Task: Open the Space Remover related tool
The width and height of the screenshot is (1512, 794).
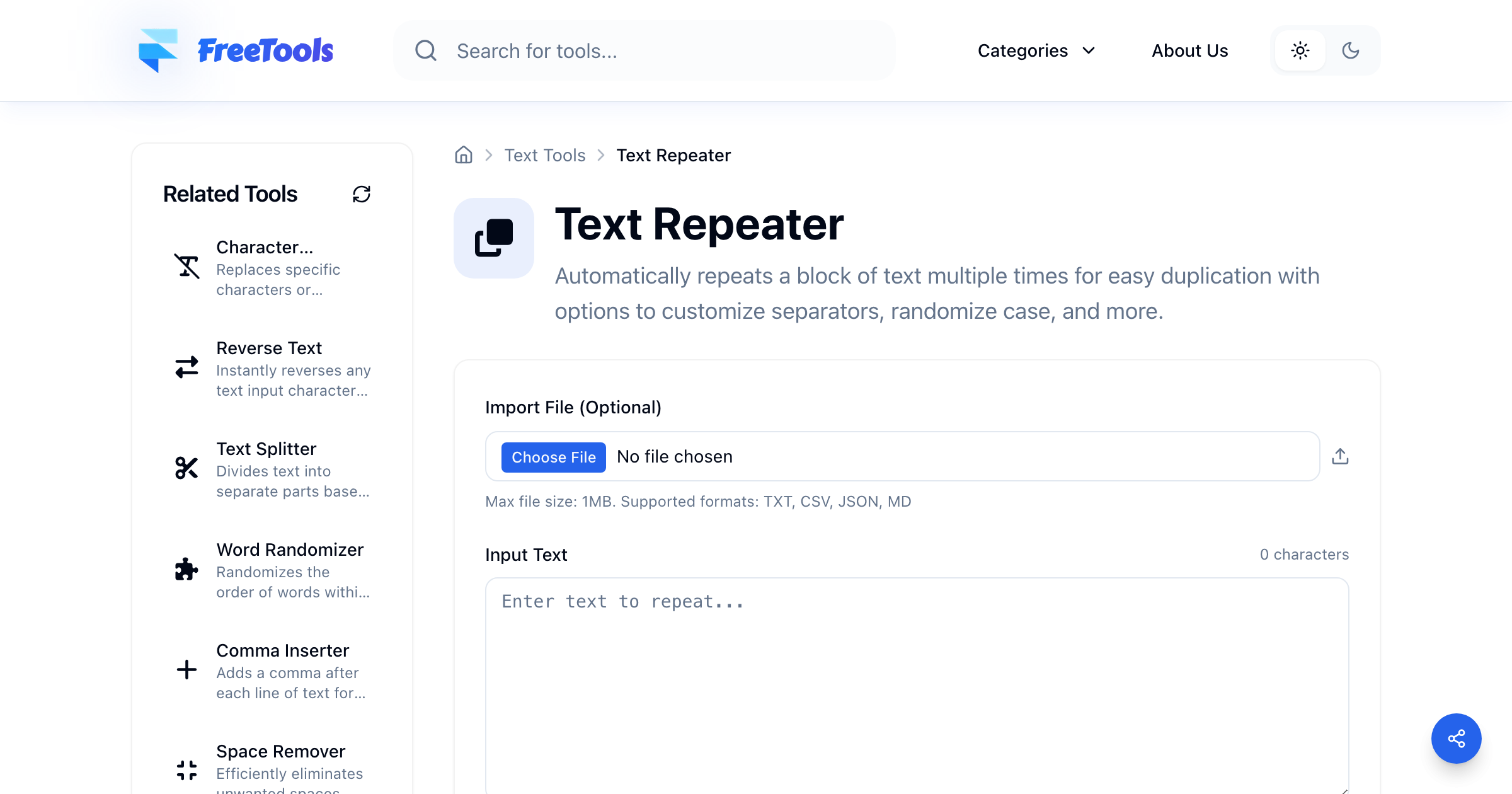Action: tap(272, 768)
